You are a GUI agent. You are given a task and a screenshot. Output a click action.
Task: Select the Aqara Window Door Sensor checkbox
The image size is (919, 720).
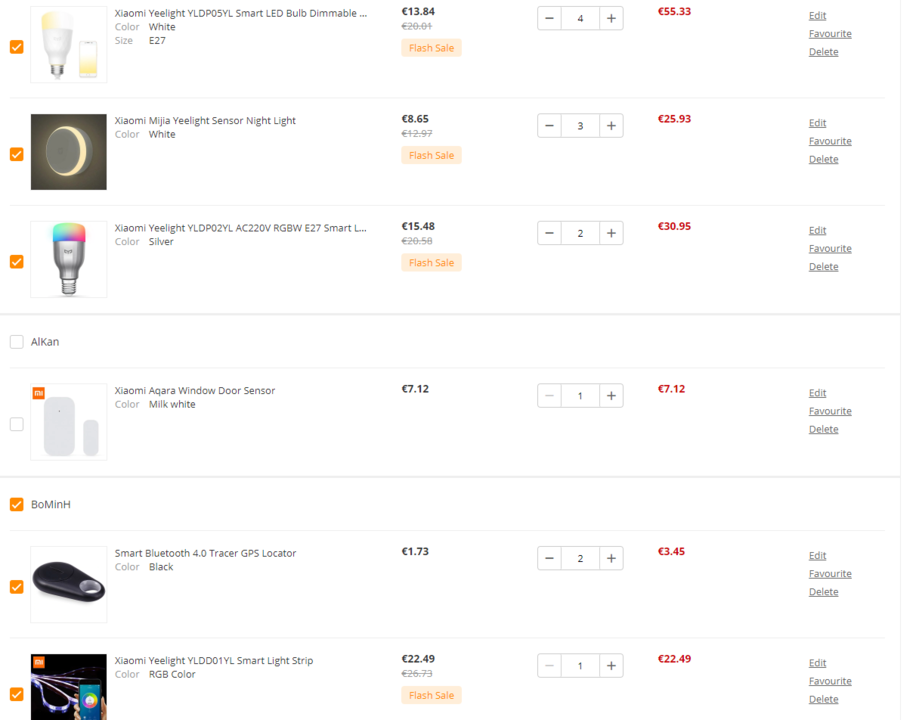[16, 424]
